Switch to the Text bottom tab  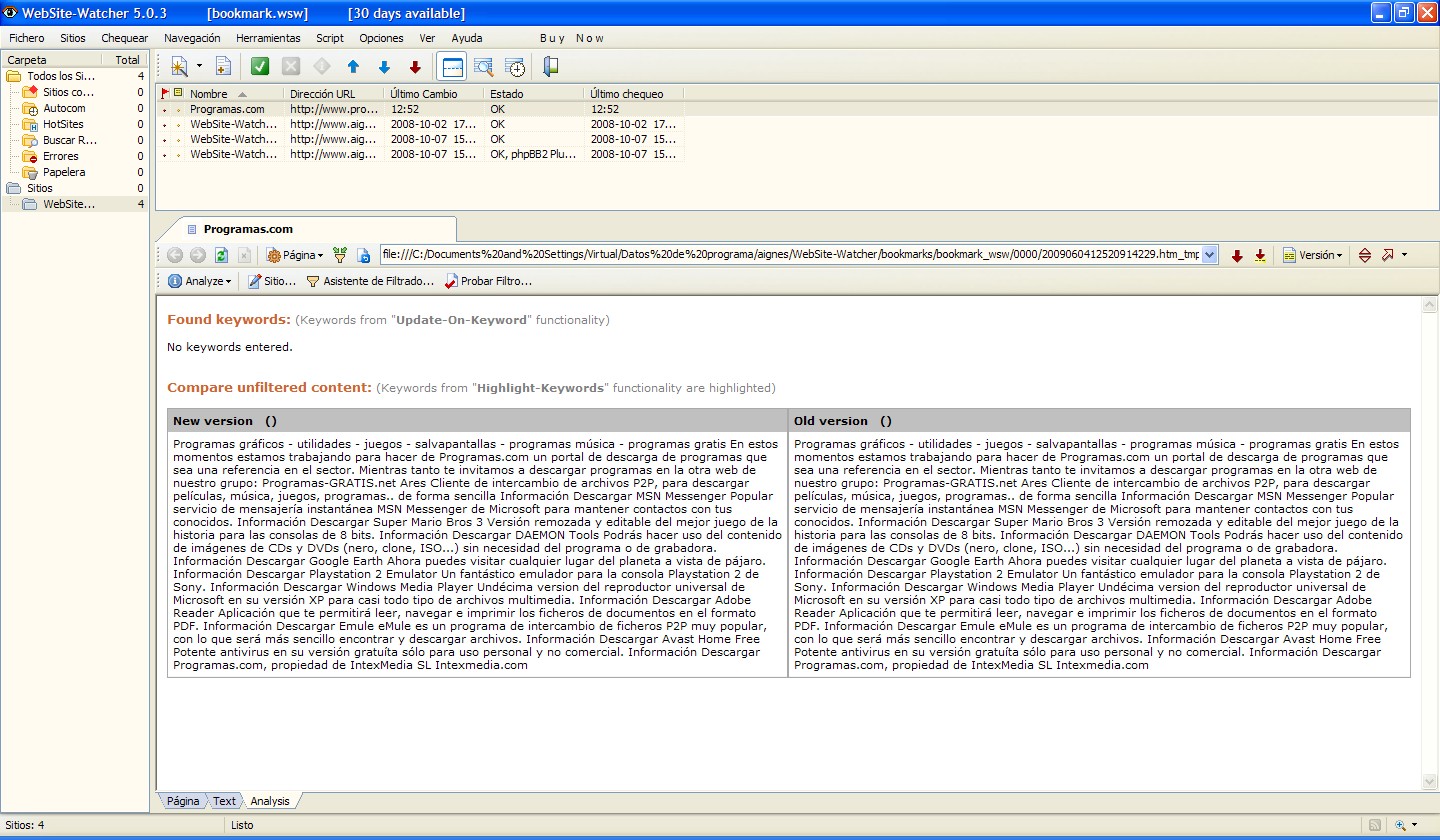point(225,801)
